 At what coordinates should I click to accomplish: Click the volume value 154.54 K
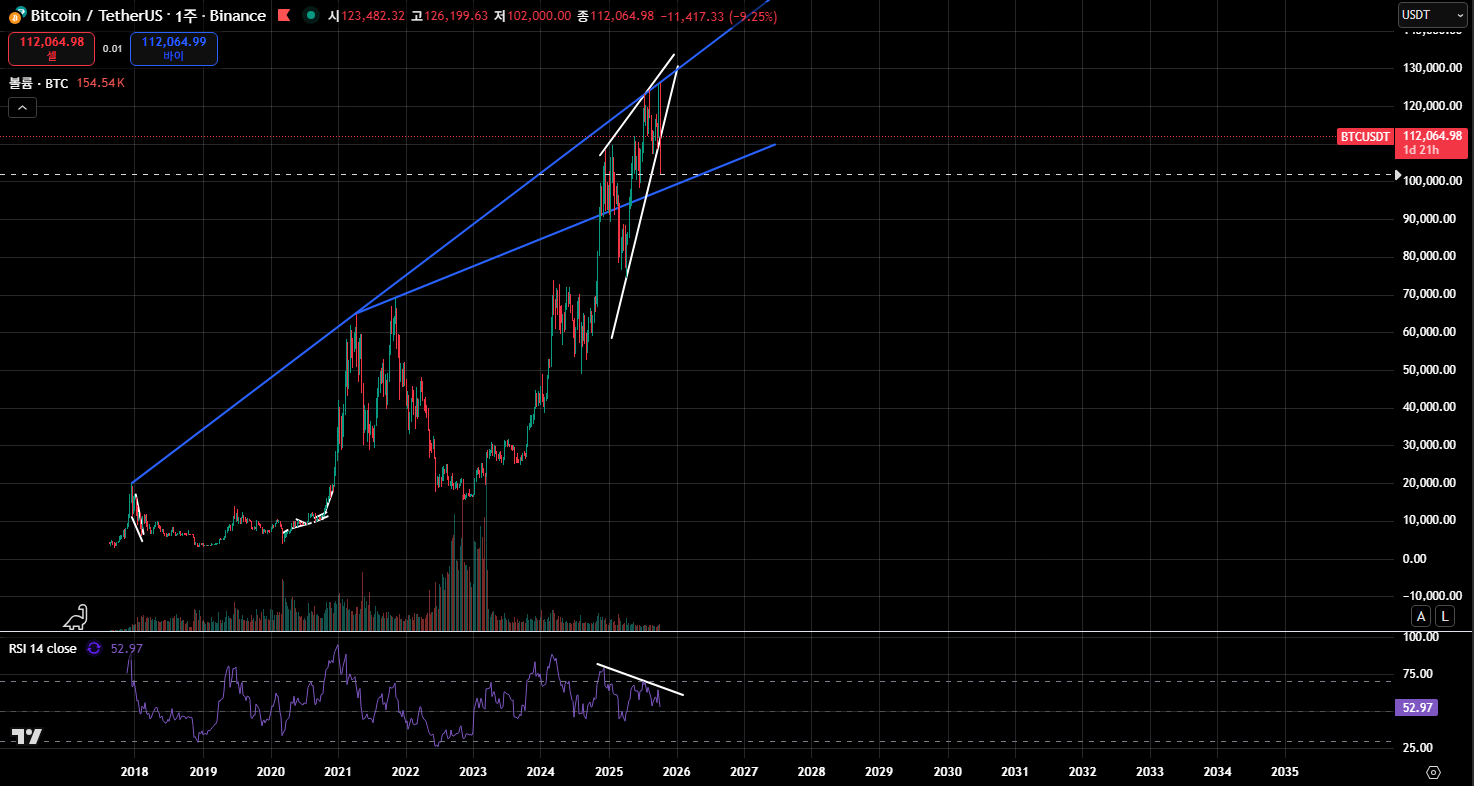(x=100, y=83)
